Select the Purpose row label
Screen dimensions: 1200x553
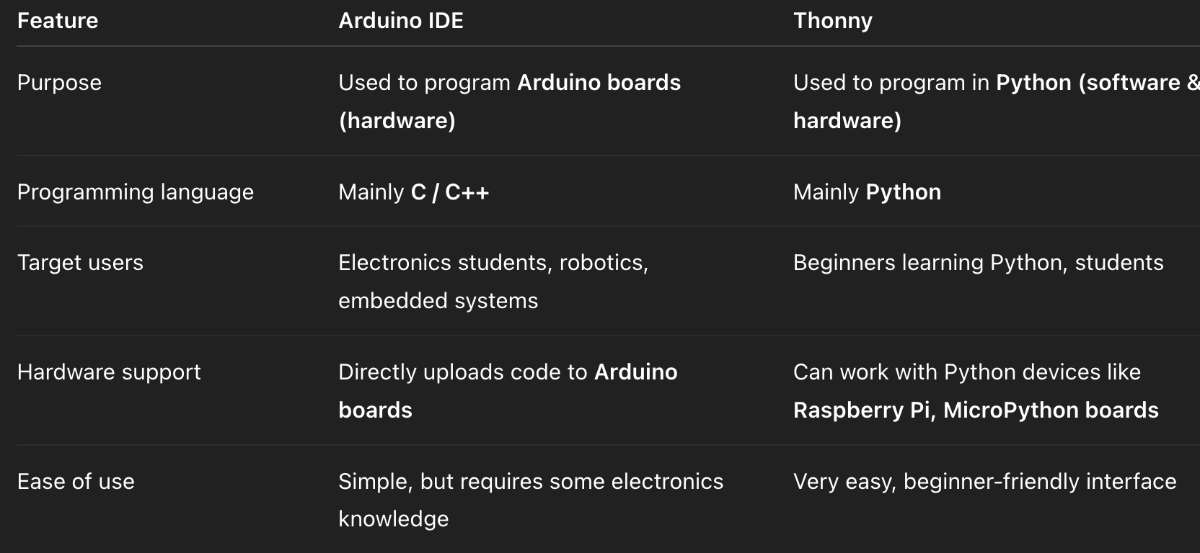pos(59,83)
